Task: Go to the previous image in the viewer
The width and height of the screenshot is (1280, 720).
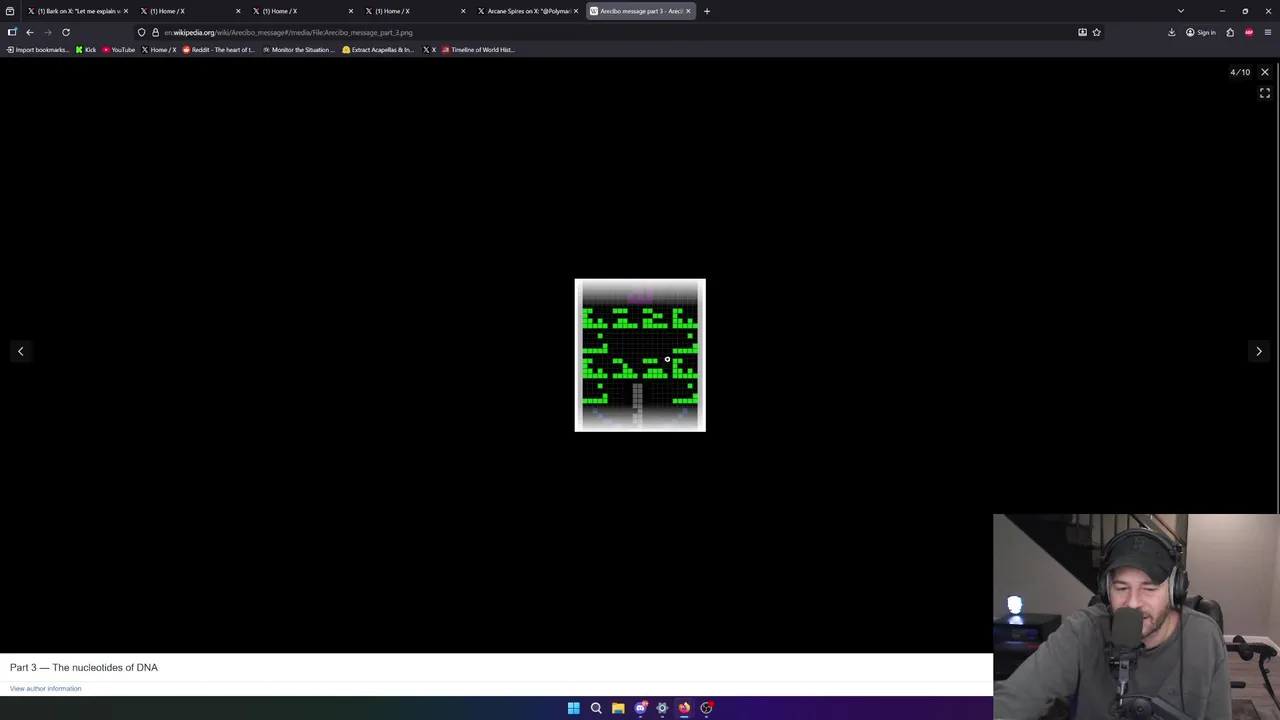Action: (20, 351)
